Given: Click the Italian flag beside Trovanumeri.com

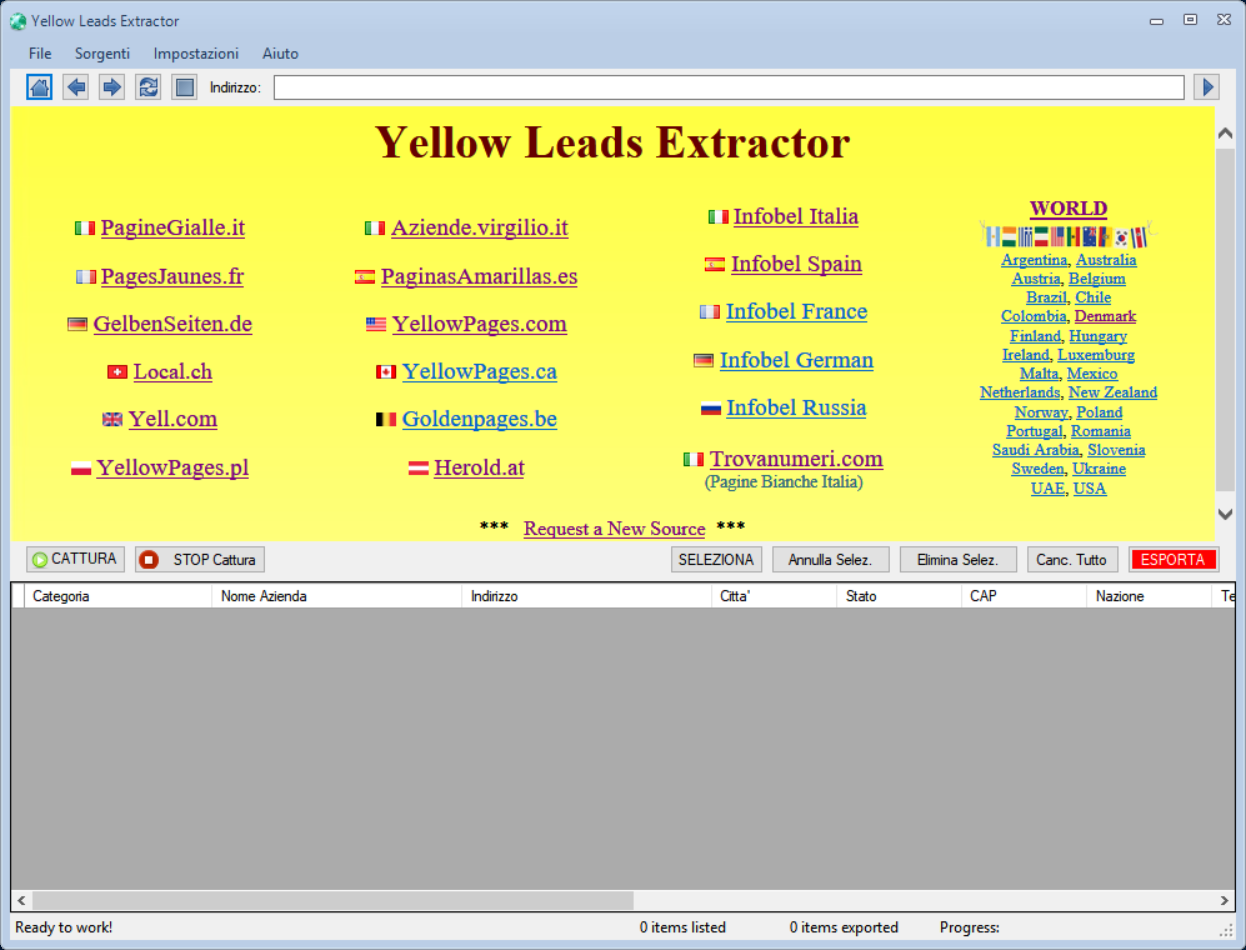Looking at the screenshot, I should (x=693, y=459).
